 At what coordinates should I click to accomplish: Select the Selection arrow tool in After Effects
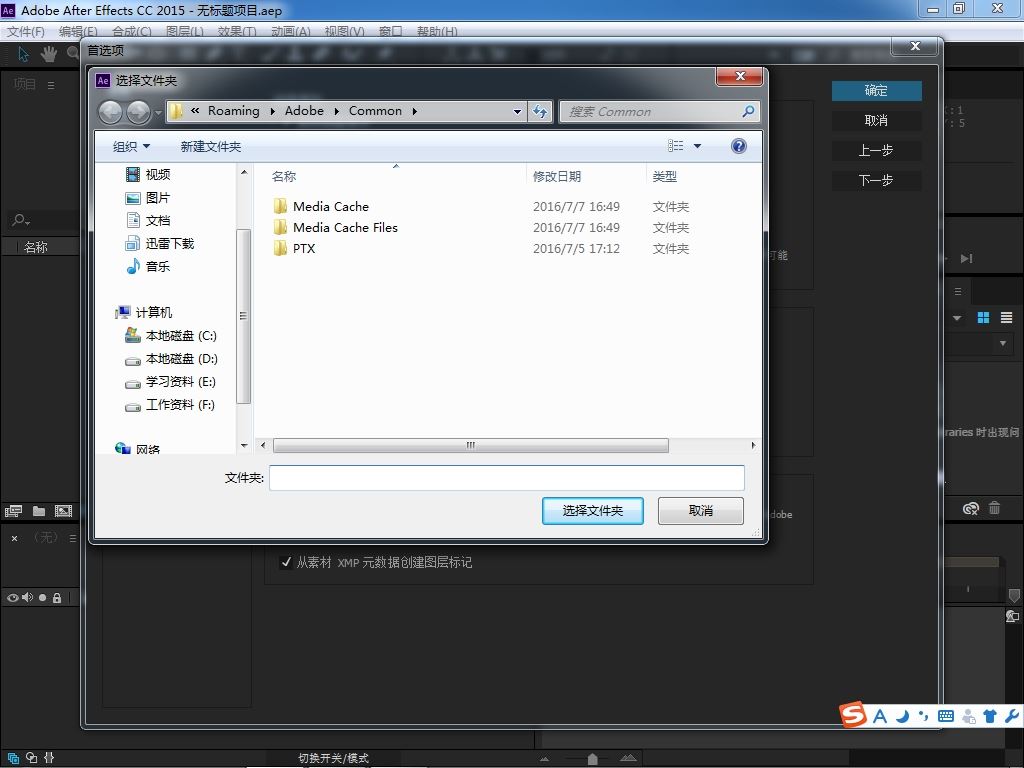24,54
